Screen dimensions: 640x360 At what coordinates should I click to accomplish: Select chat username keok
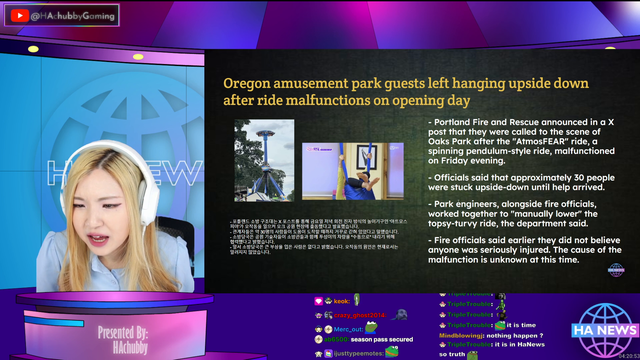pyautogui.click(x=342, y=301)
